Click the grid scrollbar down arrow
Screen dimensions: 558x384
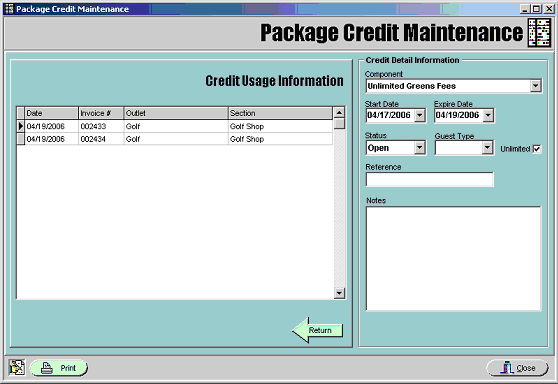pos(339,293)
